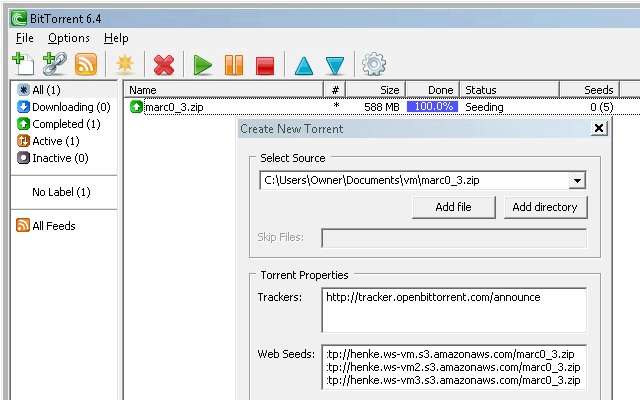Image resolution: width=640 pixels, height=400 pixels.
Task: Click the Add Torrent from URL icon
Action: [x=55, y=64]
